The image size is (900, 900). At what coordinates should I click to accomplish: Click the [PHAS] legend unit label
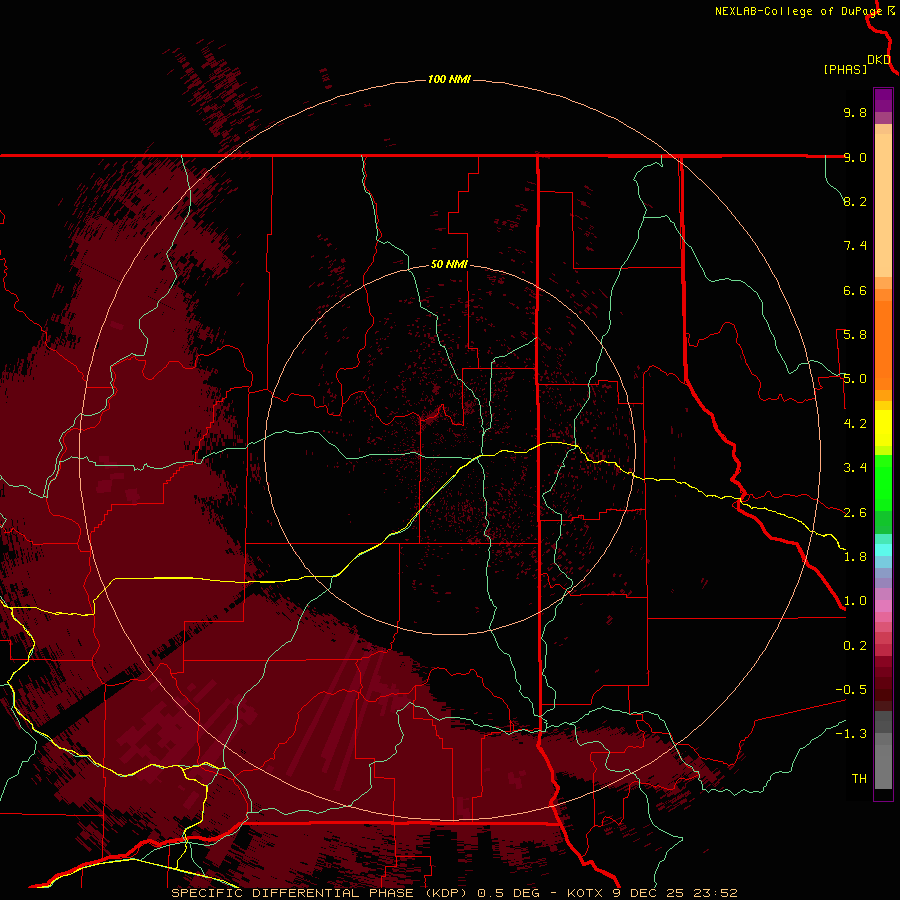(845, 69)
